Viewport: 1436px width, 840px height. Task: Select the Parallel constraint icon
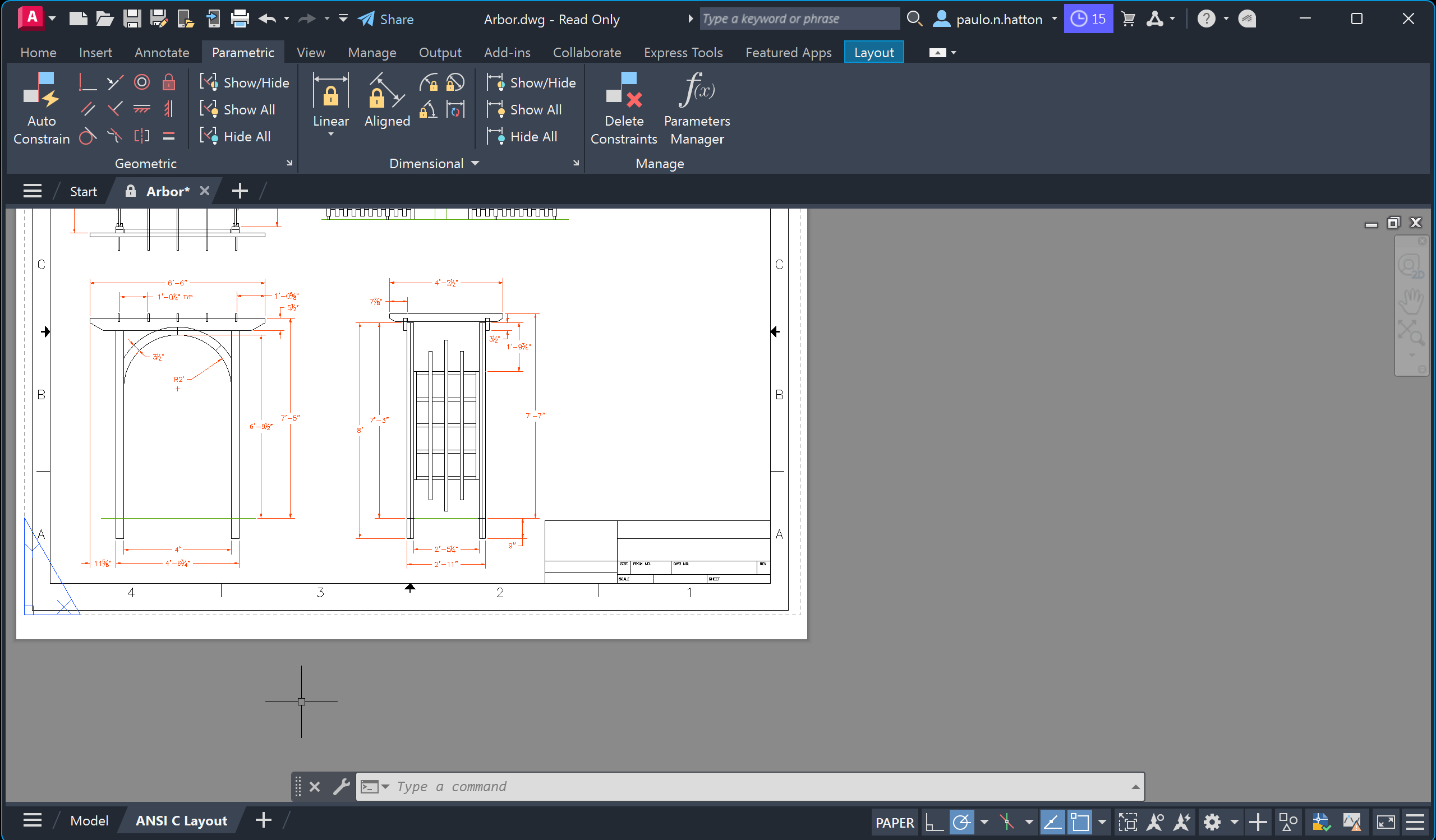click(x=87, y=109)
